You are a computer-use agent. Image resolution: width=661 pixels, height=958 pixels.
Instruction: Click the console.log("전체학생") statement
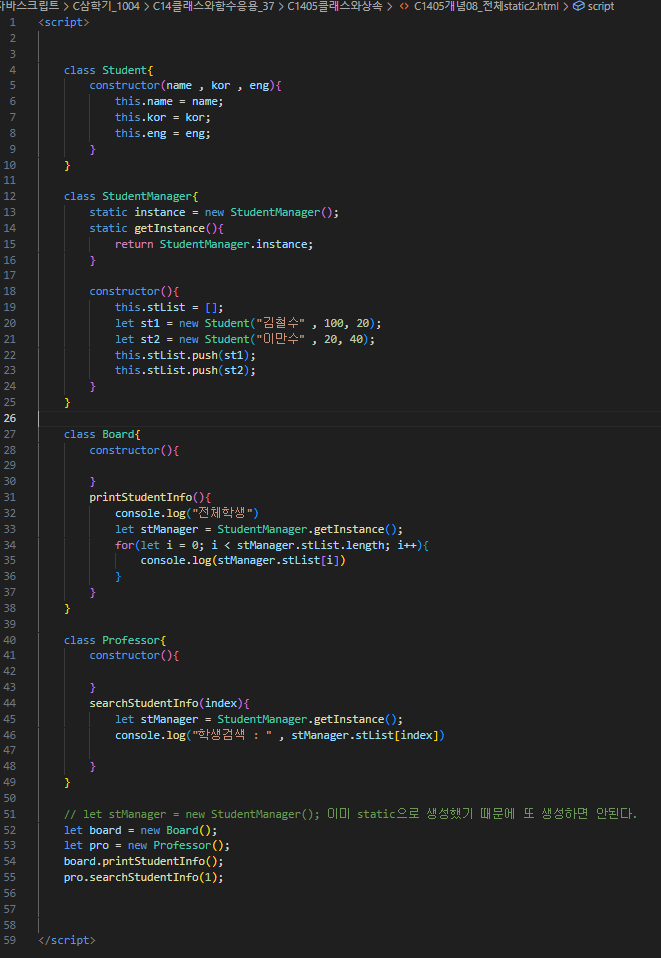(187, 513)
